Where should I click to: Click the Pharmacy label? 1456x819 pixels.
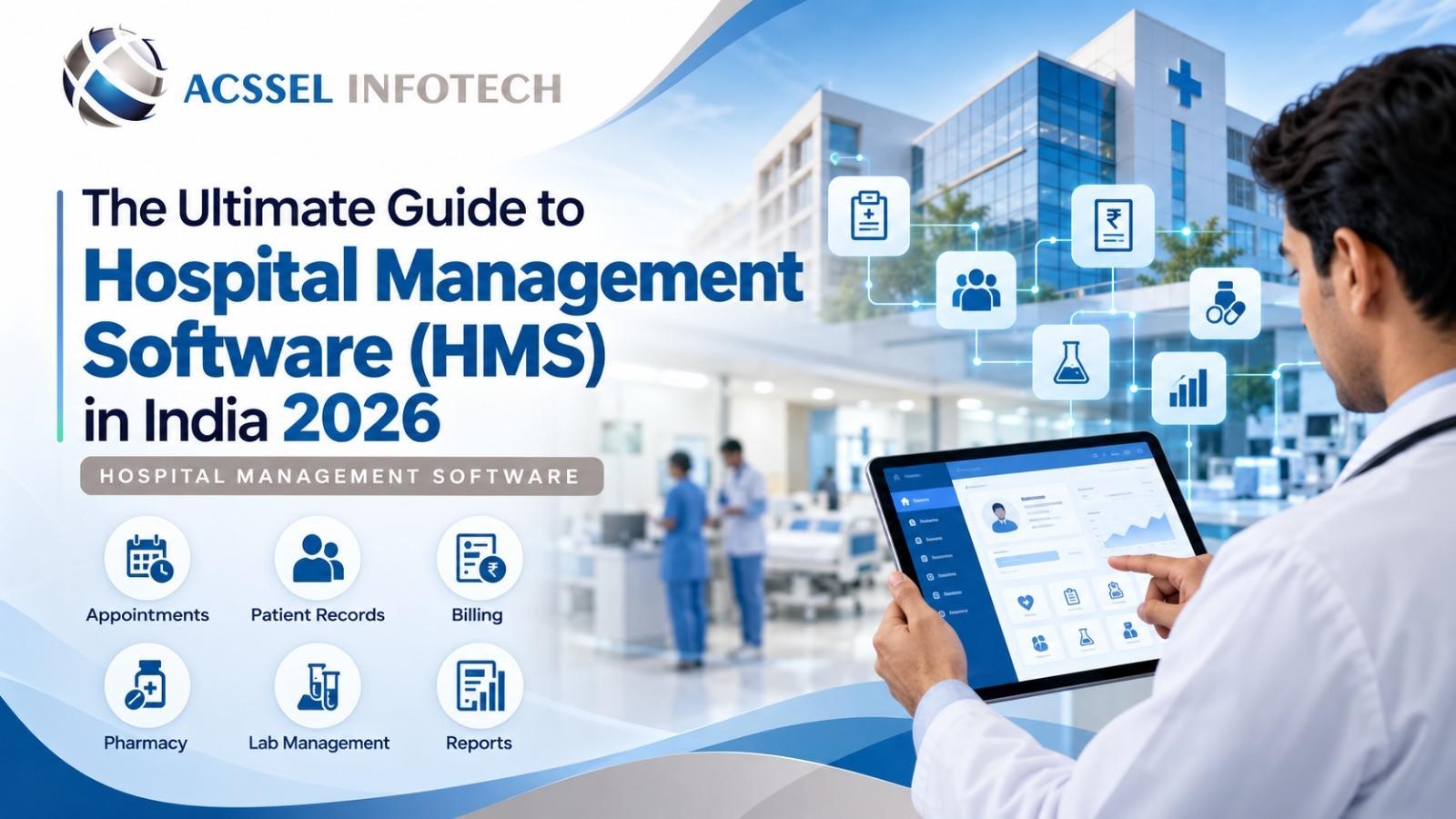[146, 743]
